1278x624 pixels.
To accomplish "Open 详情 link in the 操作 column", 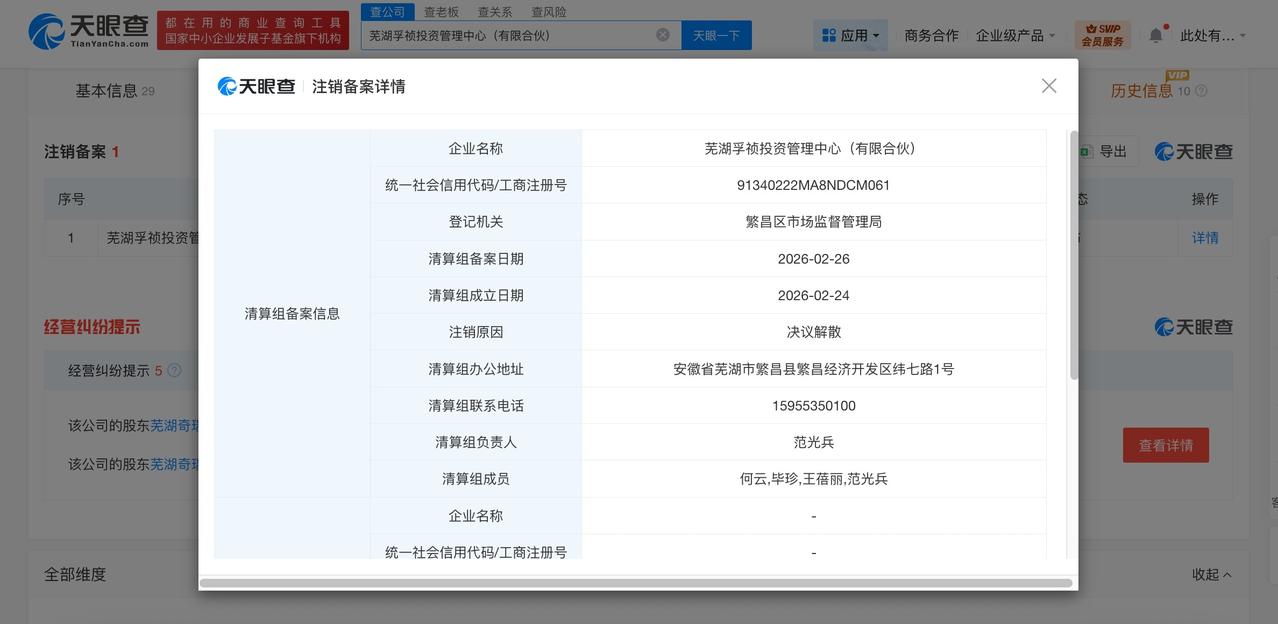I will (1205, 237).
